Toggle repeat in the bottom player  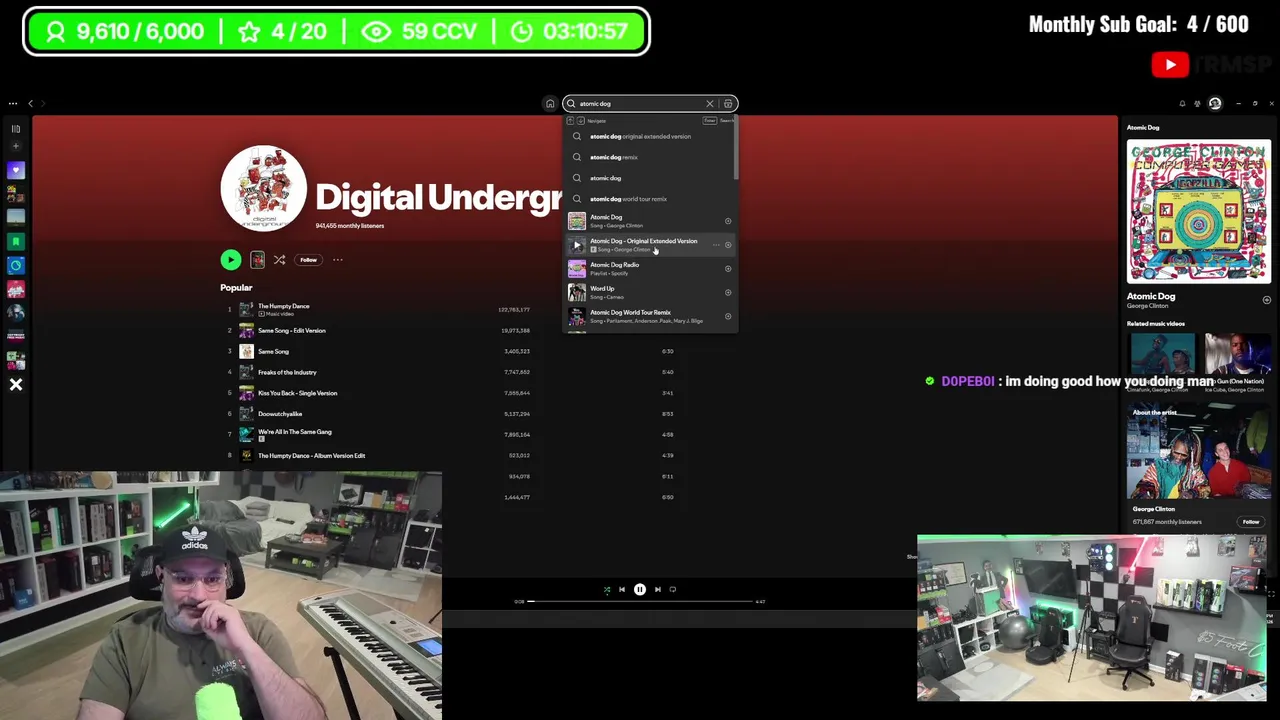pyautogui.click(x=673, y=590)
